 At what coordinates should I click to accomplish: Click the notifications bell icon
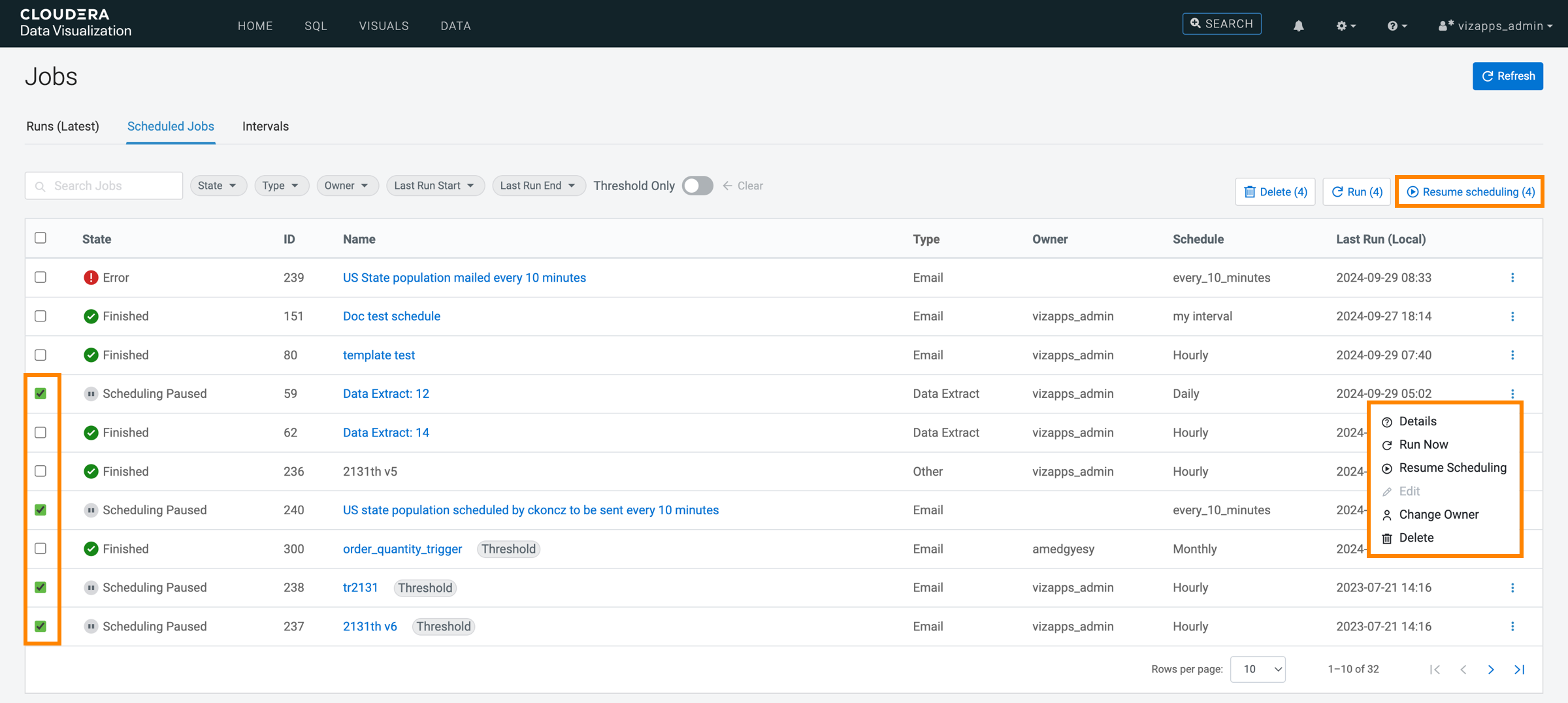click(x=1298, y=25)
